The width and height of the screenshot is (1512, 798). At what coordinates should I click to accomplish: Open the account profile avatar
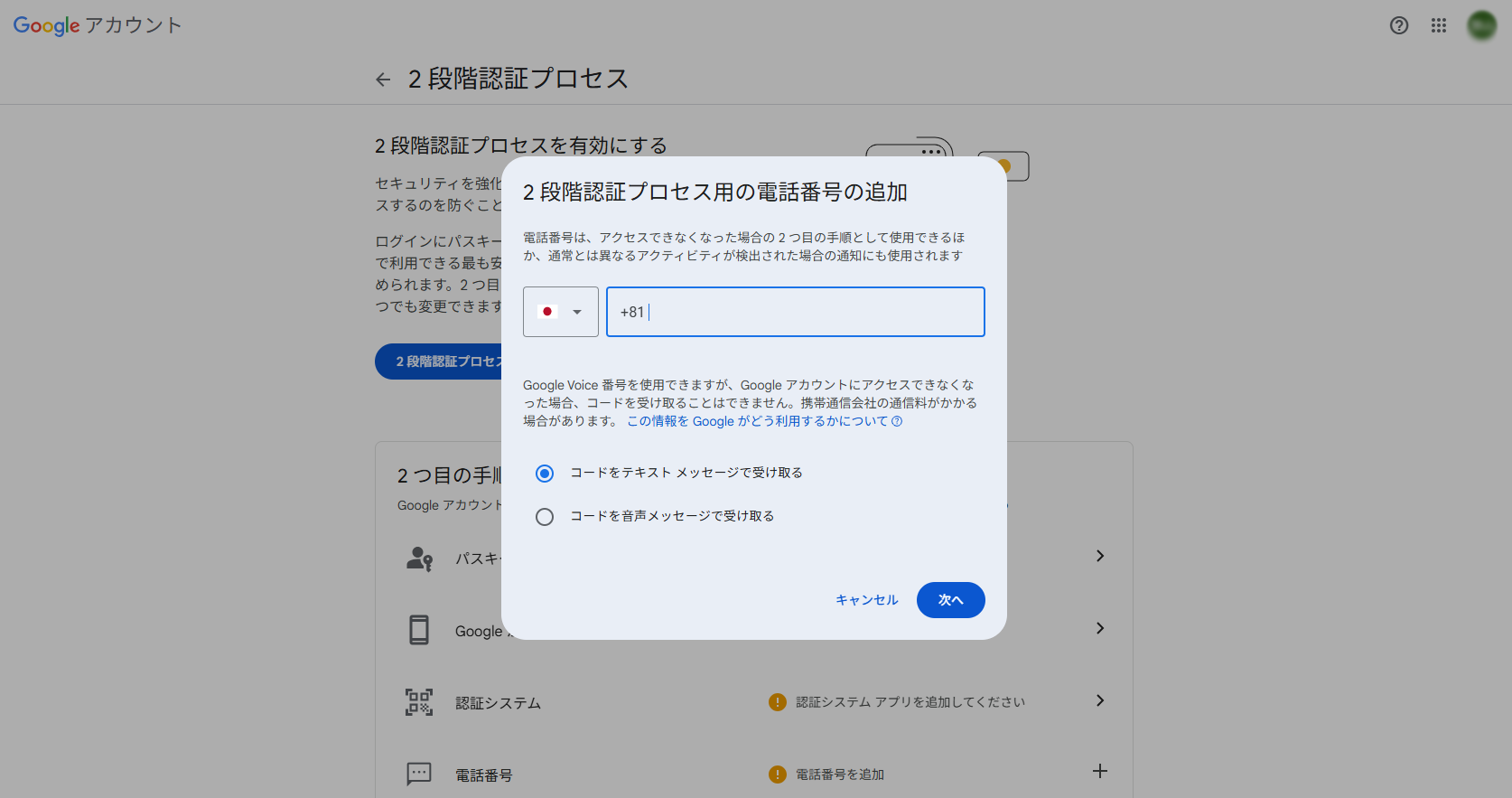point(1482,25)
